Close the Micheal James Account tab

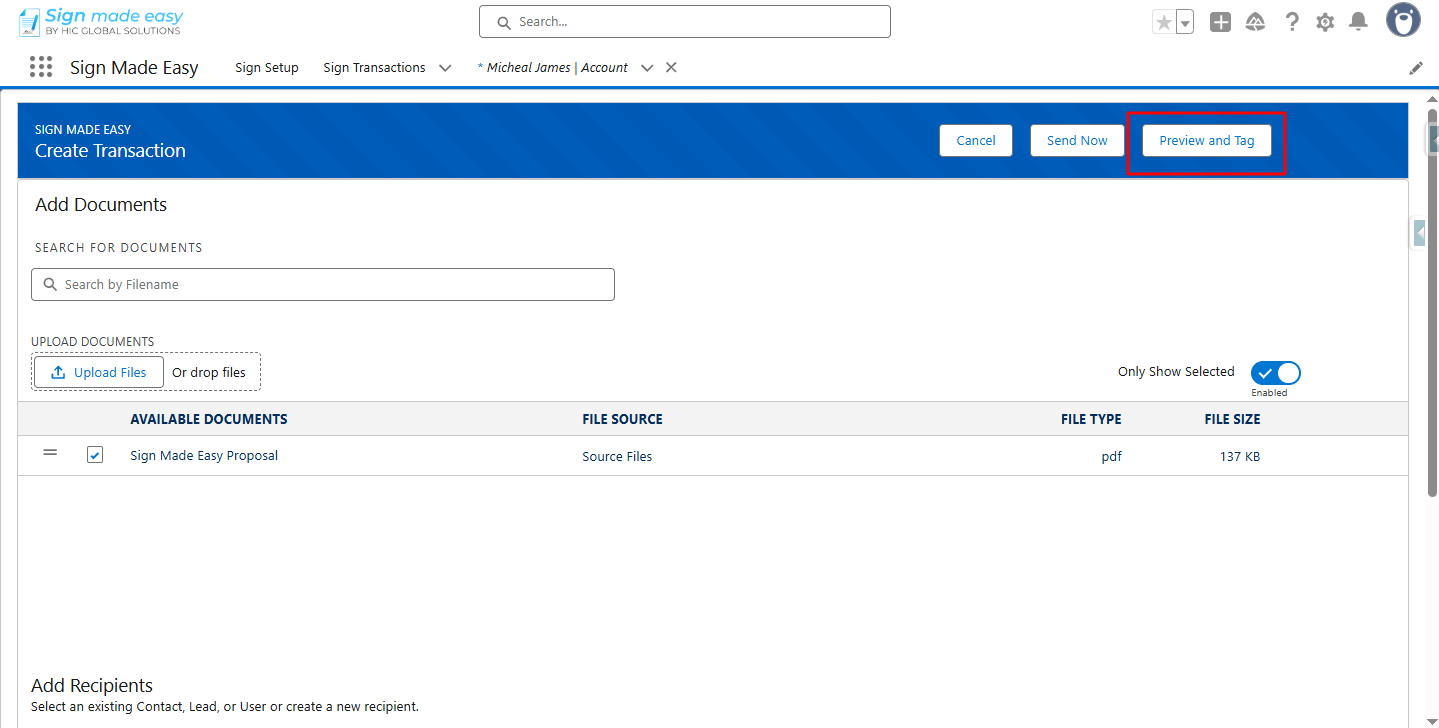pyautogui.click(x=671, y=67)
